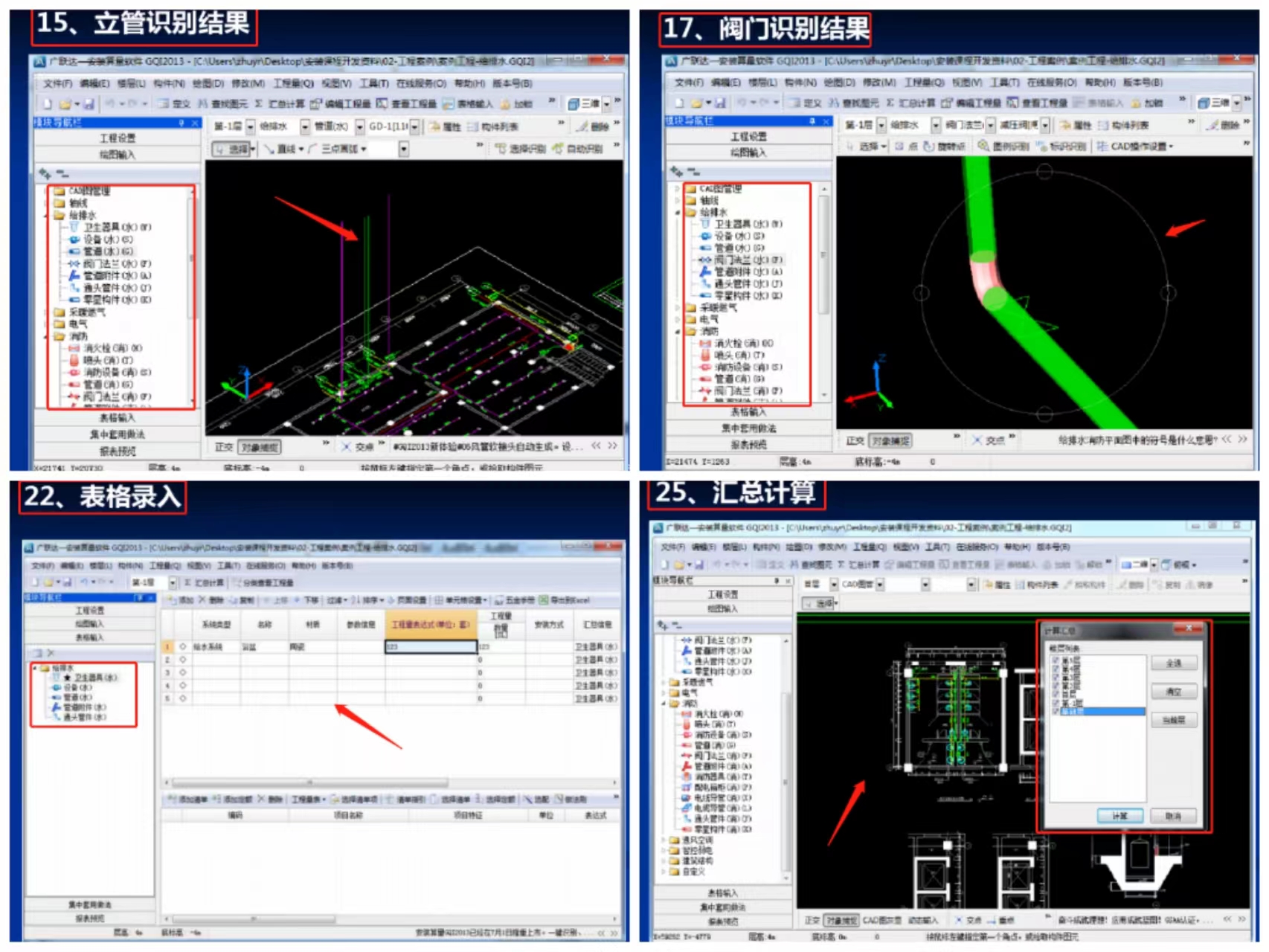
Task: Open the 视图(V) menu in 阀门识别结果 window
Action: [x=966, y=82]
